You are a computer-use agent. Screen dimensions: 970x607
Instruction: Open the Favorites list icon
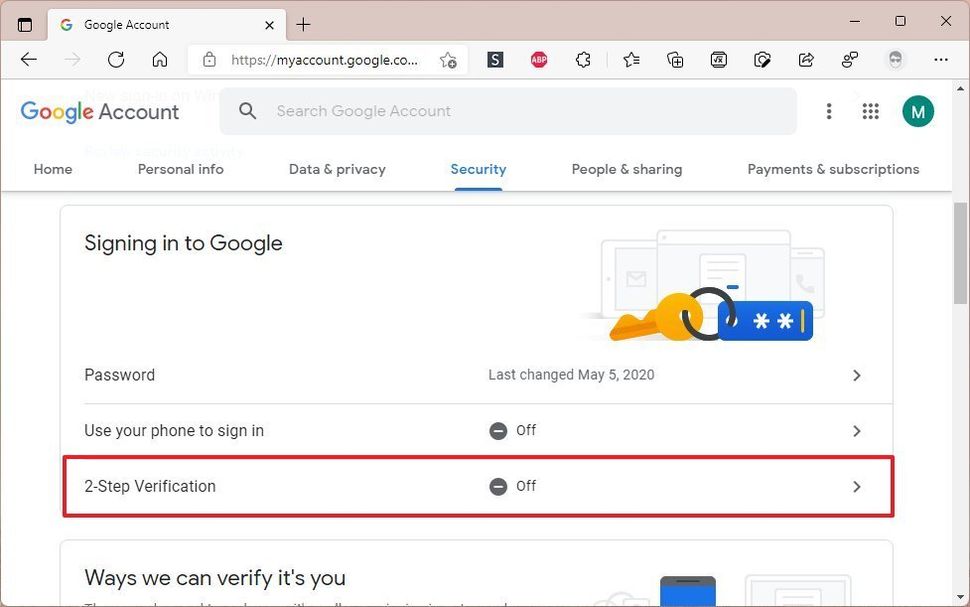coord(631,60)
